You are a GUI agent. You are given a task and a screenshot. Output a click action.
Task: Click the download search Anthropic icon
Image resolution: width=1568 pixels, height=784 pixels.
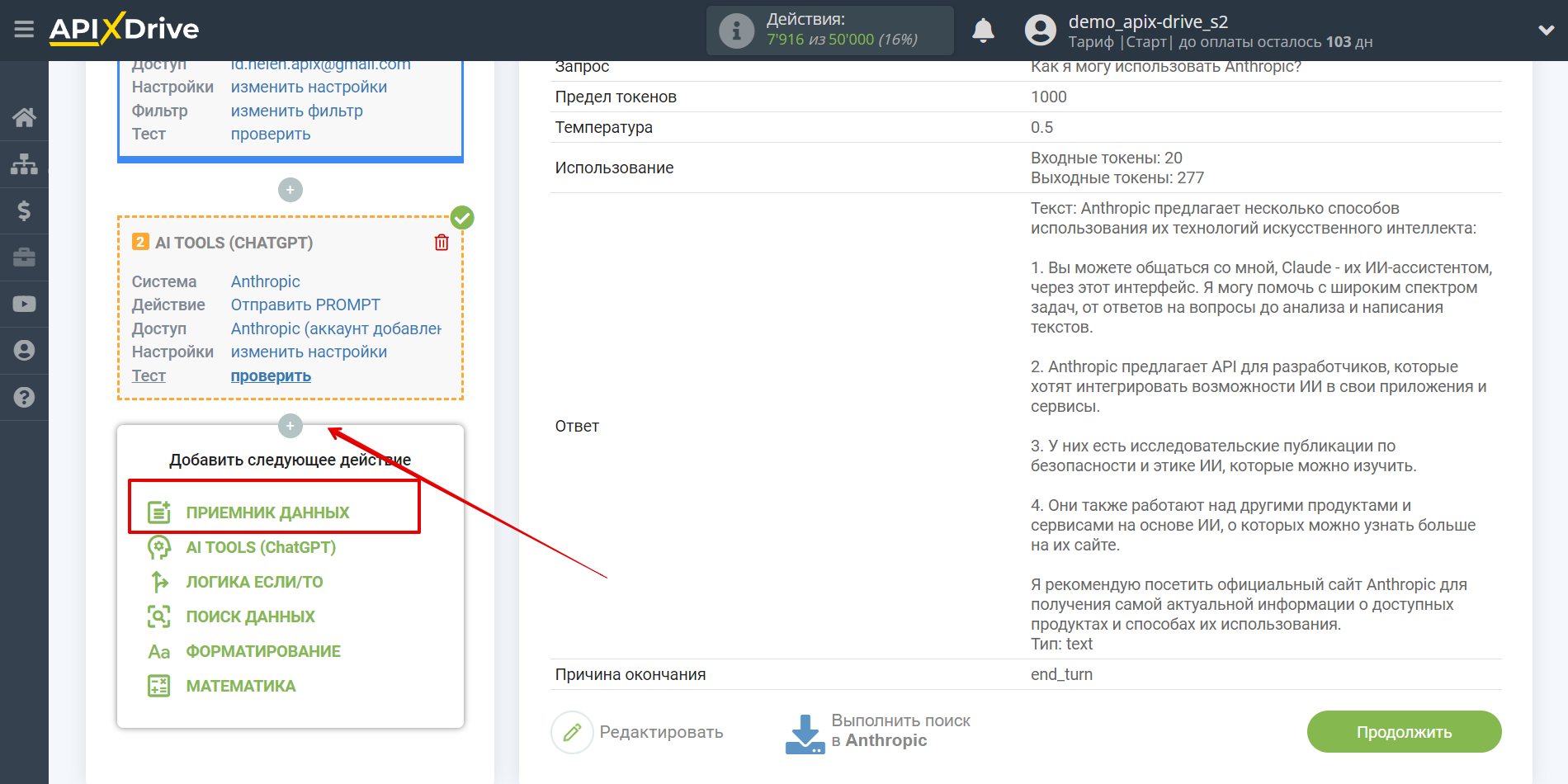[x=805, y=734]
